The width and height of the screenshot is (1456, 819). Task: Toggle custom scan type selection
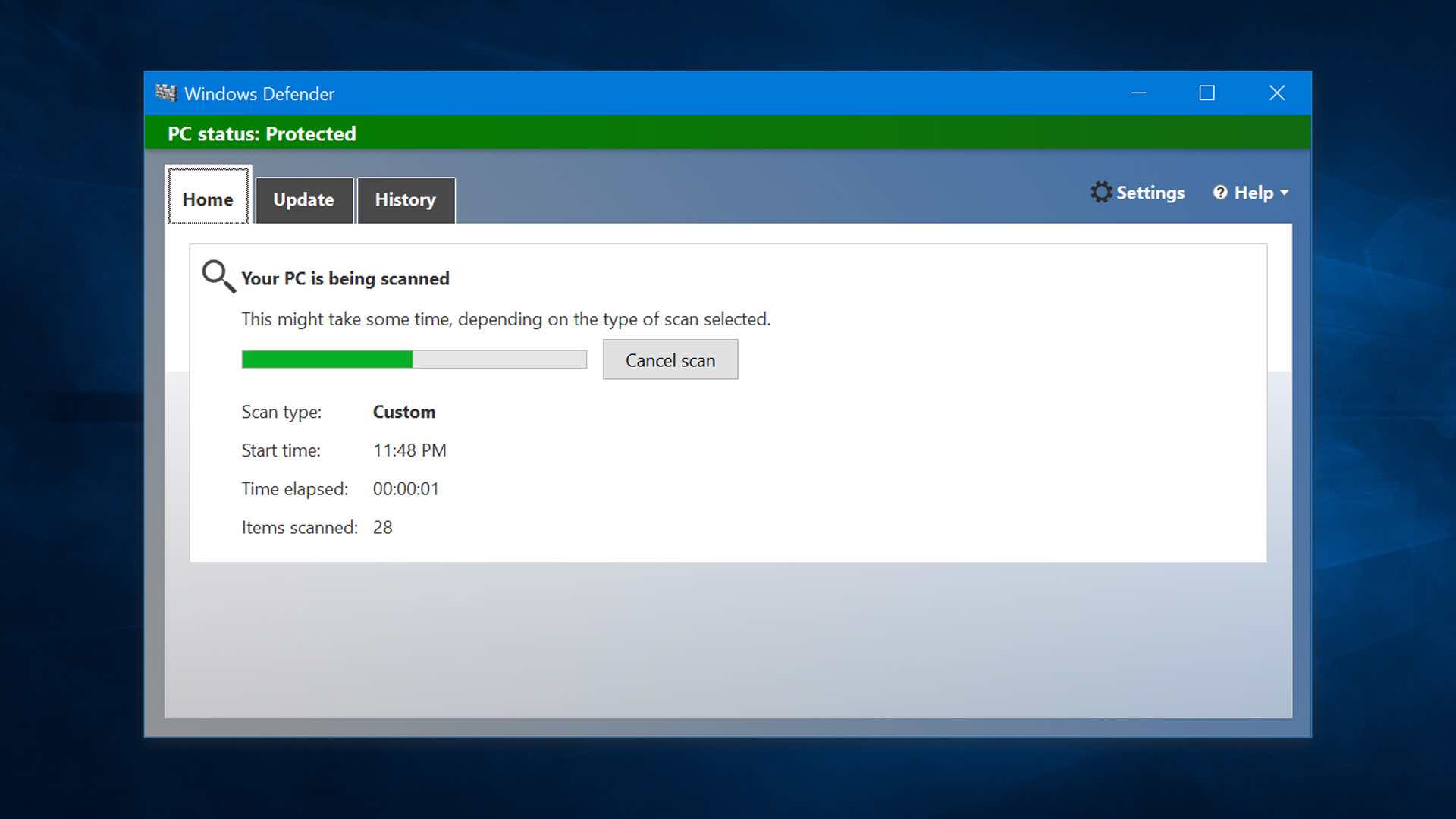point(404,411)
